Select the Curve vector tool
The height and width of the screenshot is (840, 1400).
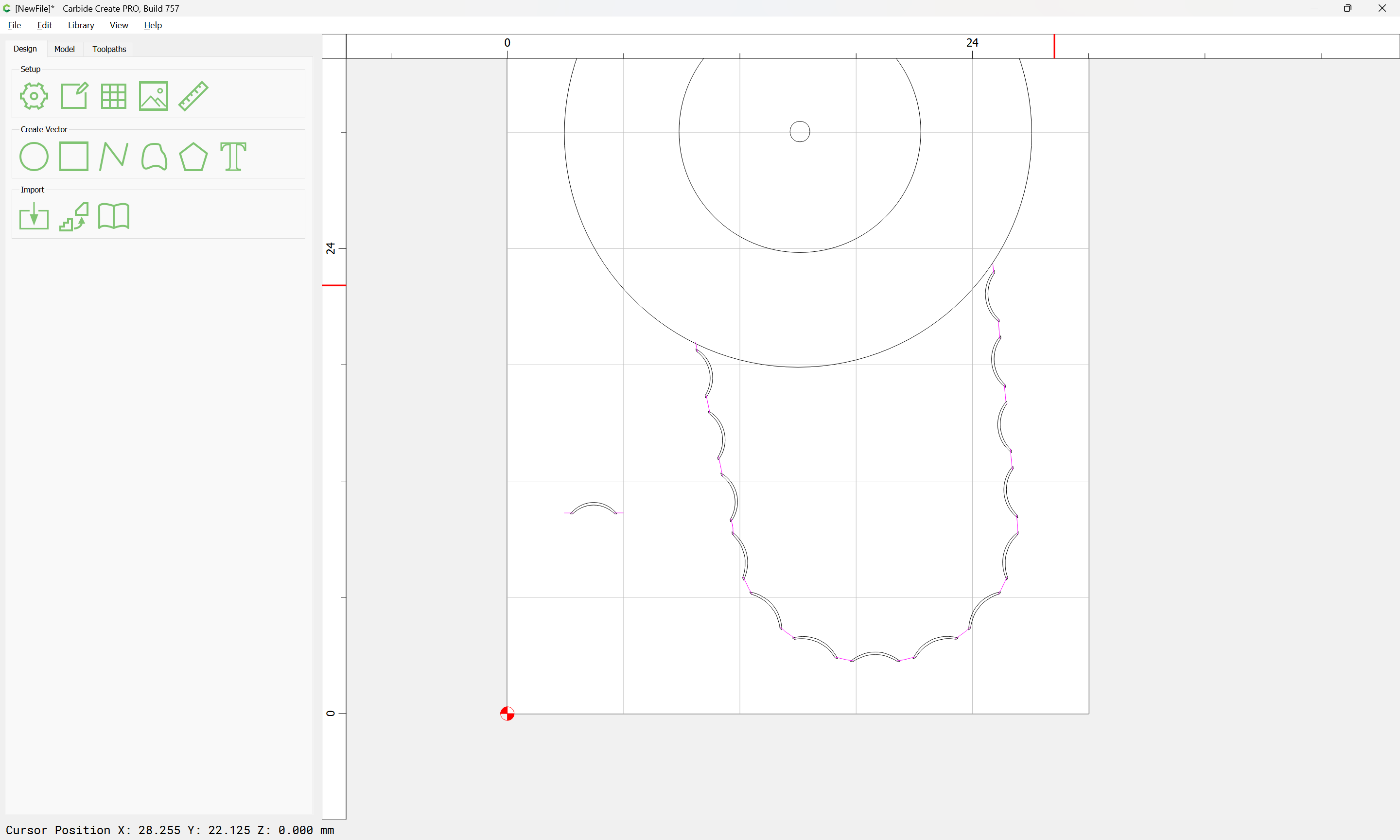pyautogui.click(x=154, y=156)
